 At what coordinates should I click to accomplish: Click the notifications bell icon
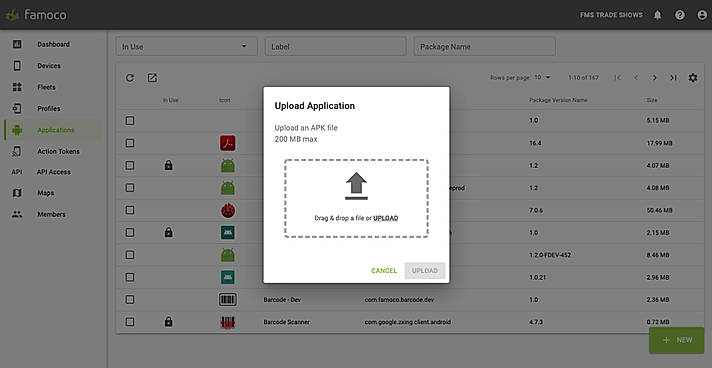(657, 15)
